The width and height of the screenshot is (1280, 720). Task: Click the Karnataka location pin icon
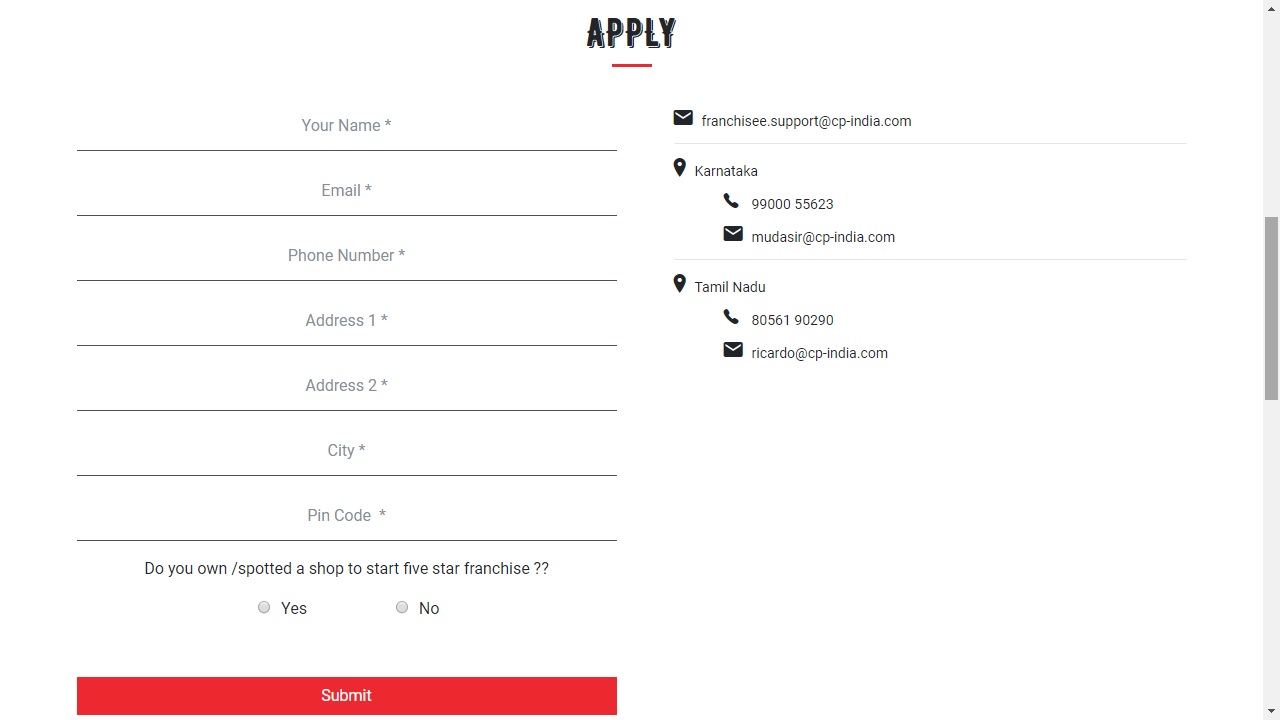tap(680, 168)
